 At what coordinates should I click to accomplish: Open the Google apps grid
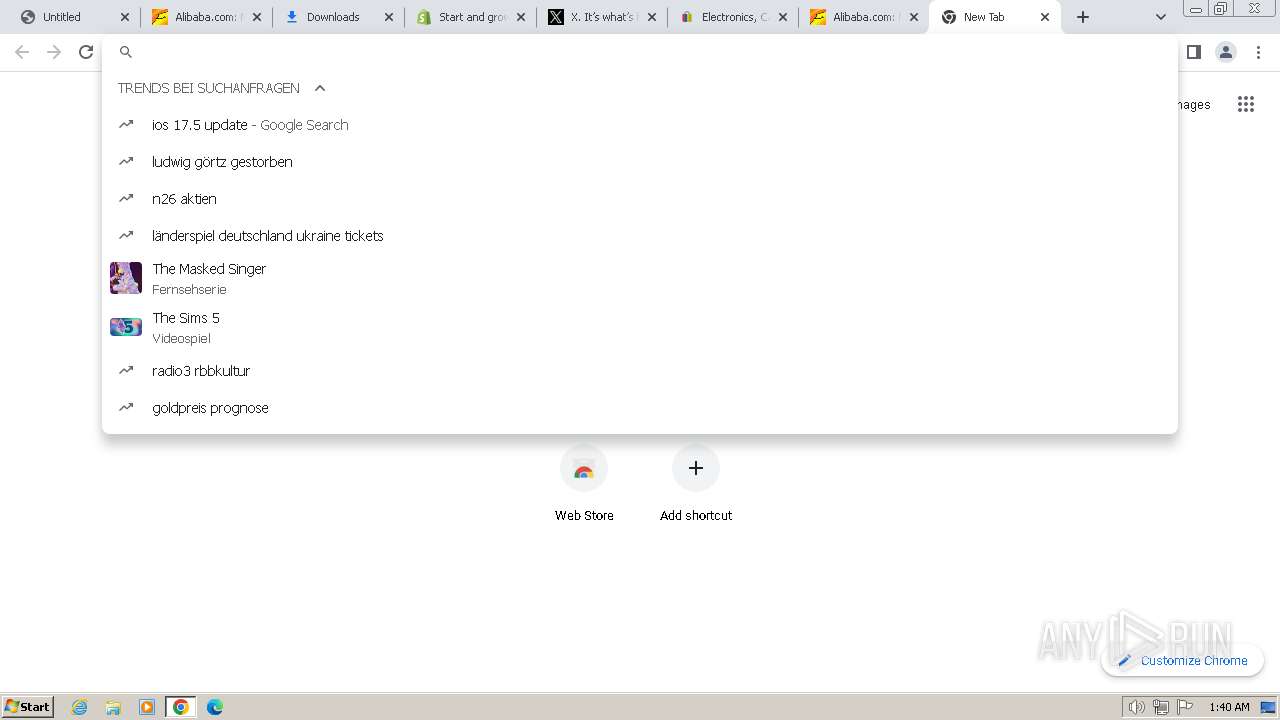click(1245, 104)
